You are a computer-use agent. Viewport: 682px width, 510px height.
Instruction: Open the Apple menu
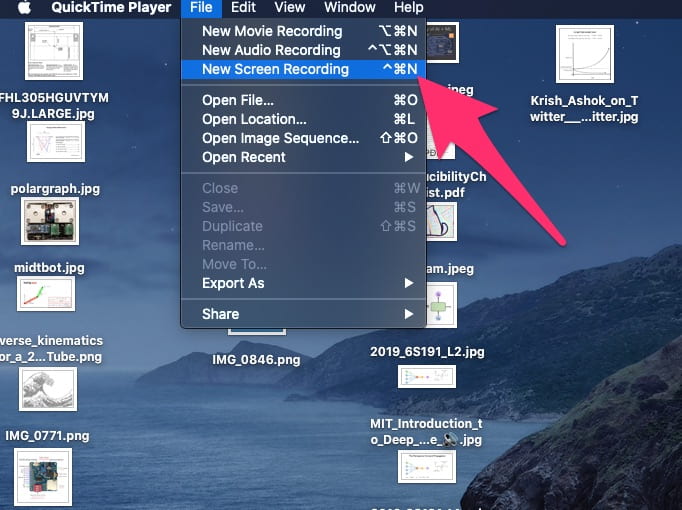tap(24, 7)
